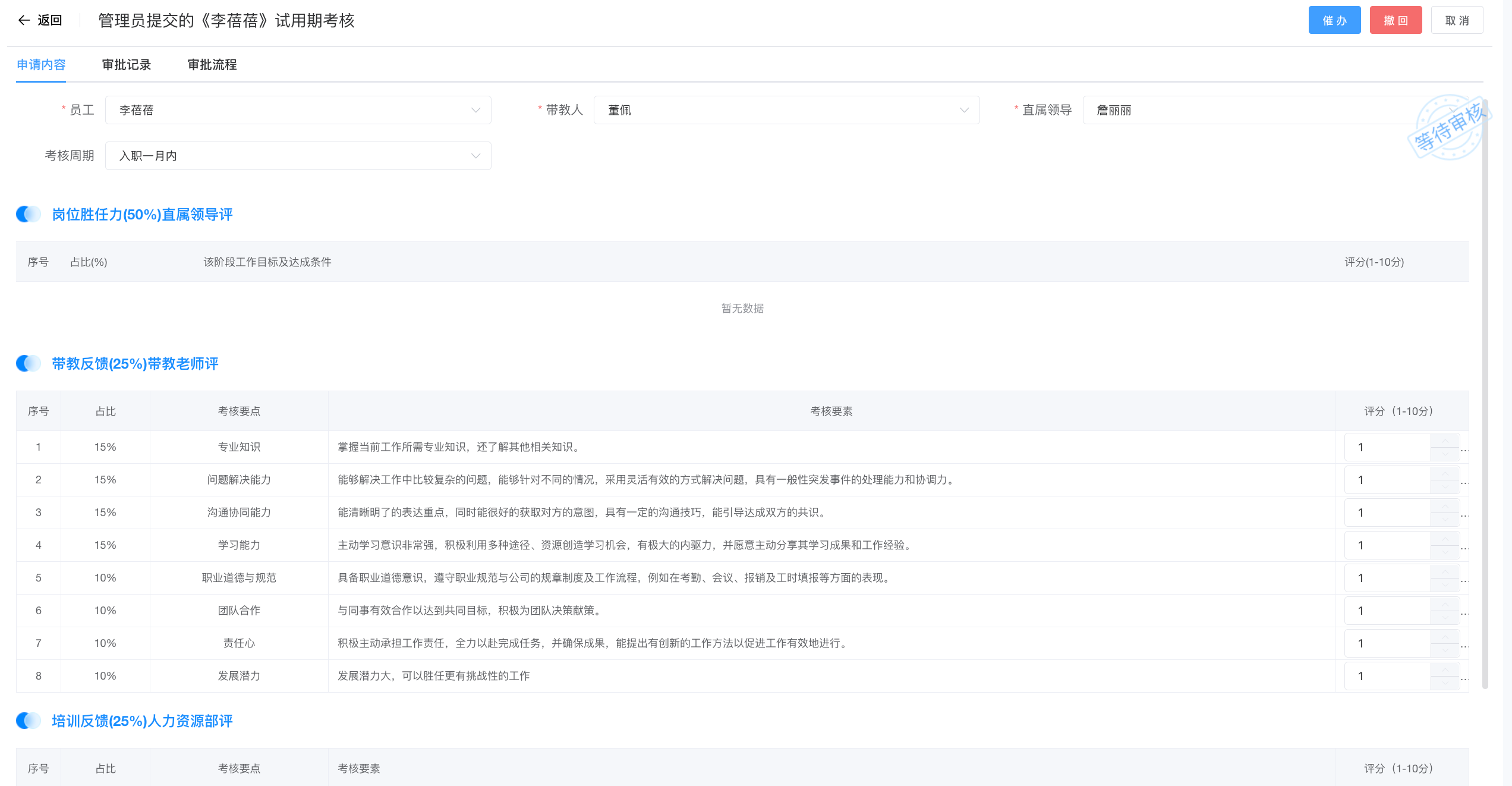Screen dimensions: 1512x786
Task: Click the page vertical scrollbar
Action: (x=1485, y=392)
